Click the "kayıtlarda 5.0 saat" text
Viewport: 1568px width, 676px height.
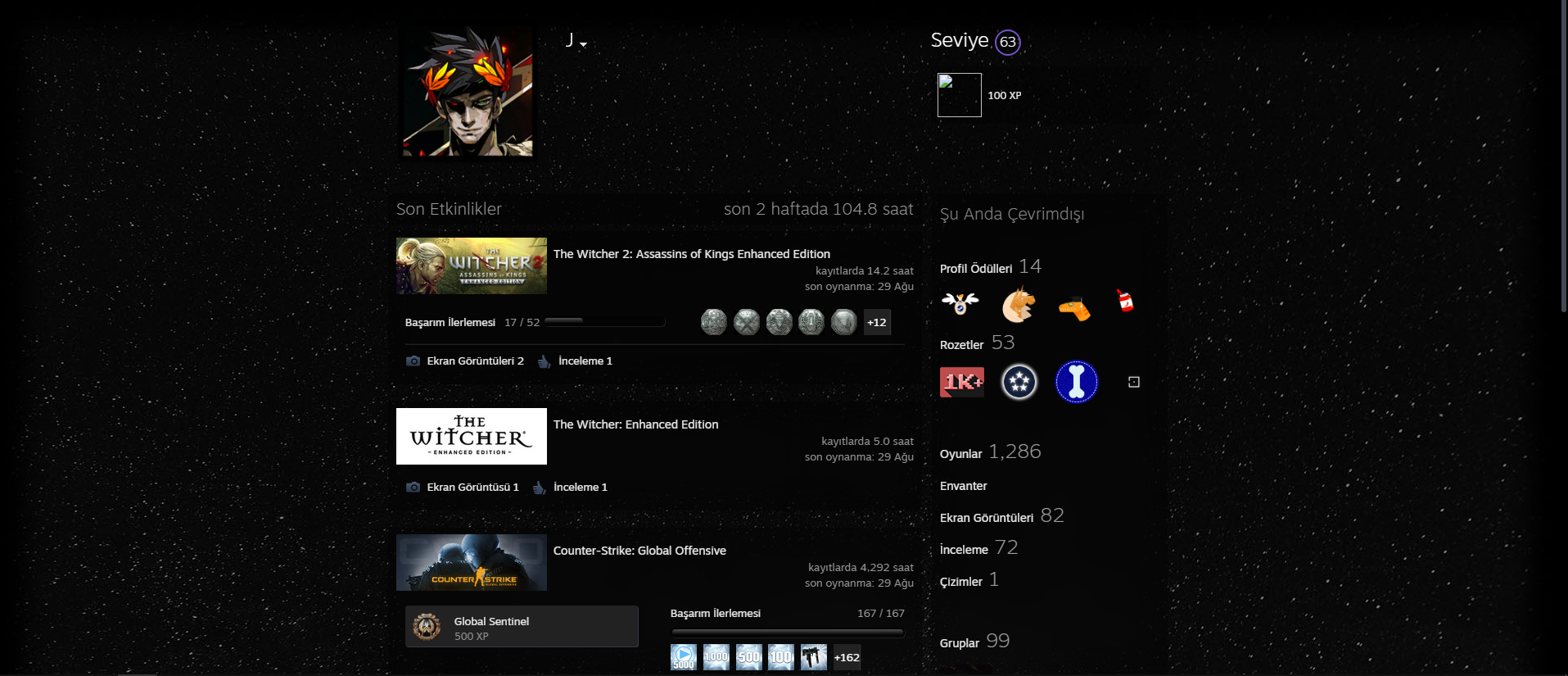(x=868, y=441)
